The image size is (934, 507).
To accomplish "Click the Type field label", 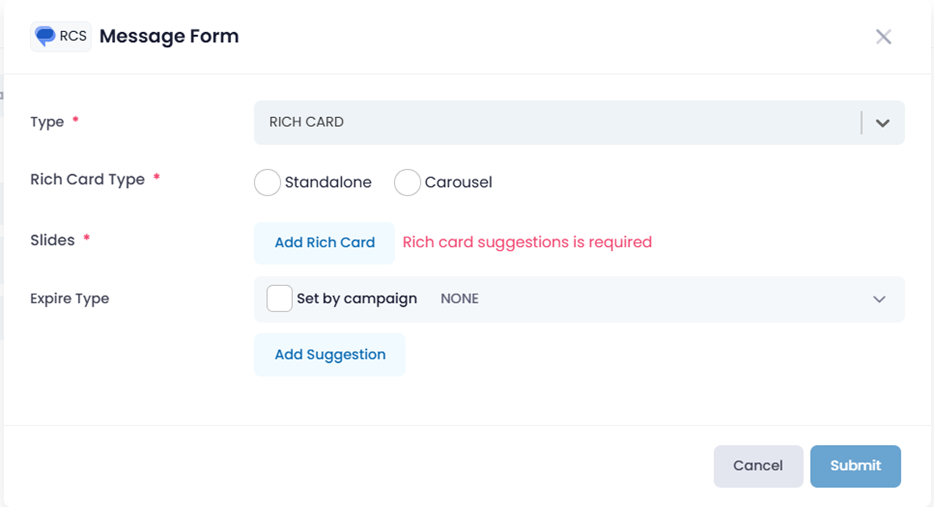I will [47, 122].
